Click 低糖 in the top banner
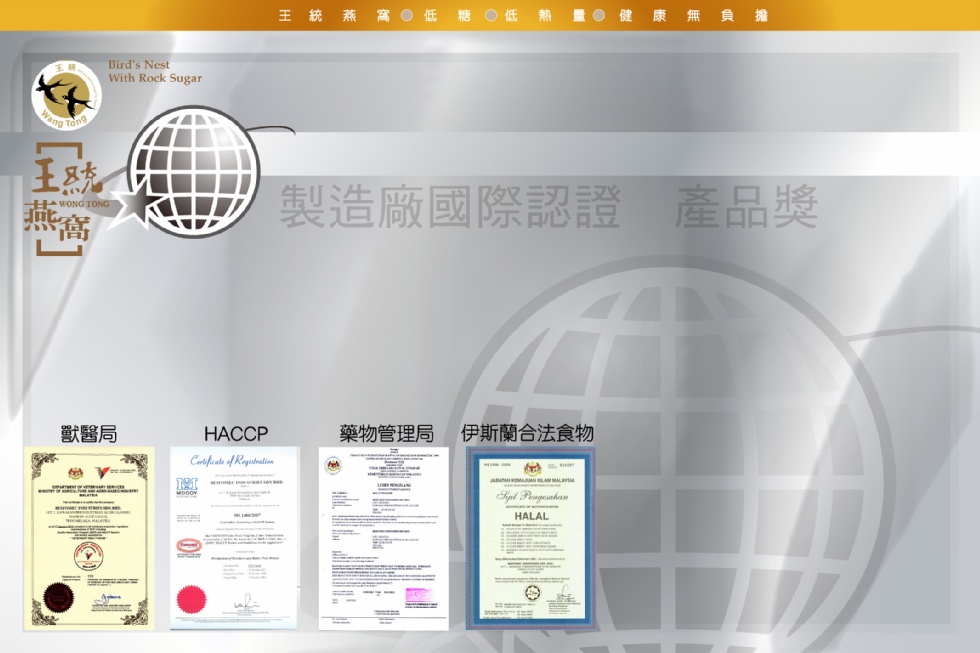The height and width of the screenshot is (653, 980). [447, 16]
